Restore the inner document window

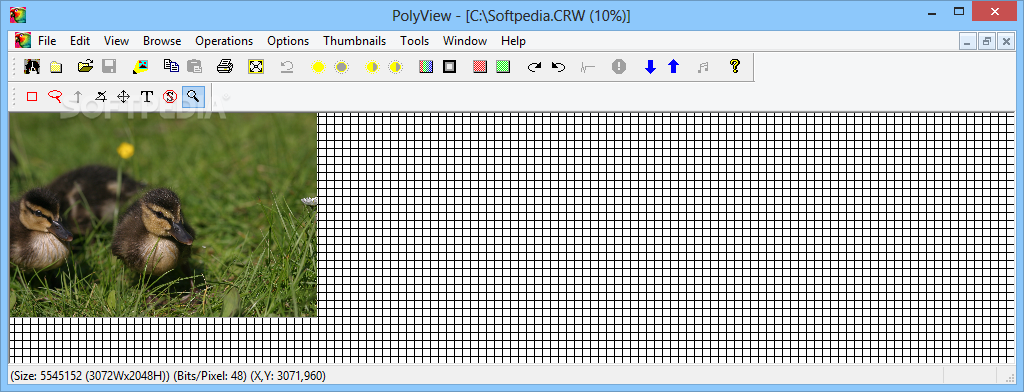click(x=986, y=41)
